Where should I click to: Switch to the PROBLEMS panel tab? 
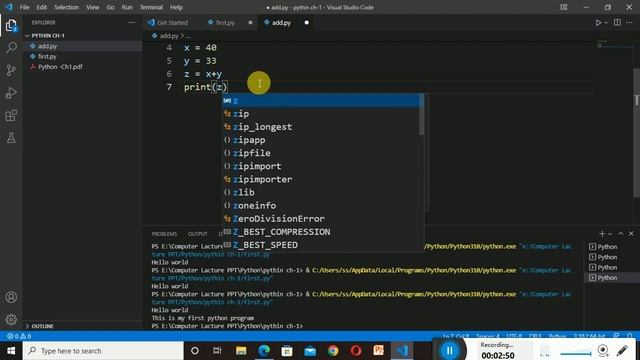pos(164,234)
